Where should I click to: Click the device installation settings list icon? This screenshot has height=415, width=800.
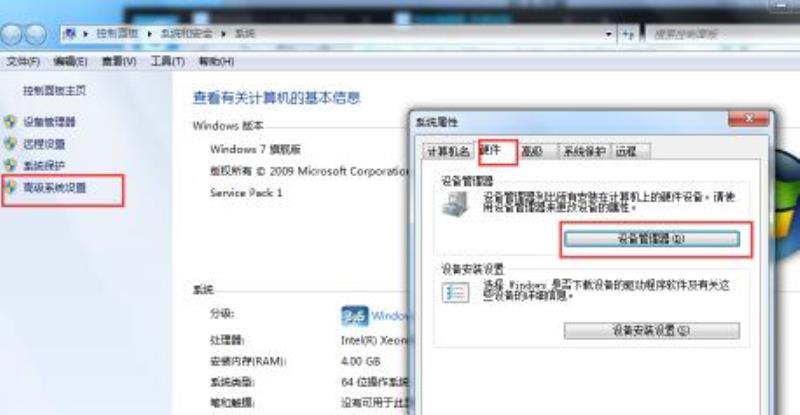(455, 292)
